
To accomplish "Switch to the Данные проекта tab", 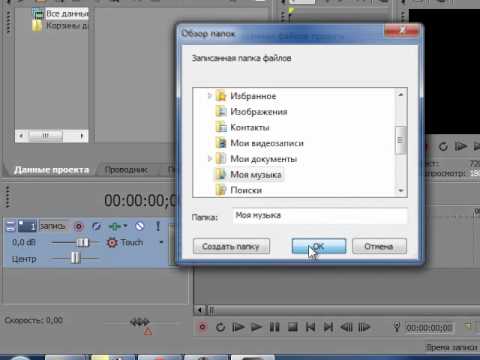I will pos(52,170).
